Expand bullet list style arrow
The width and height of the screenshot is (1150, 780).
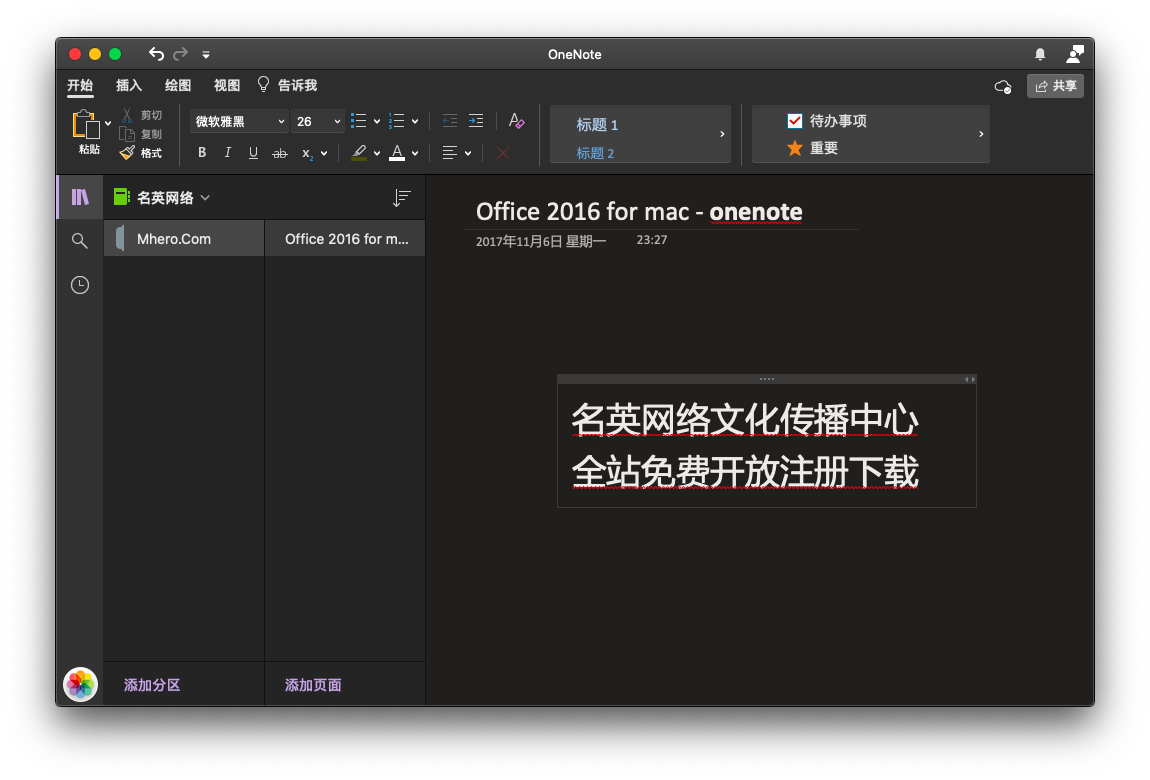[x=377, y=122]
